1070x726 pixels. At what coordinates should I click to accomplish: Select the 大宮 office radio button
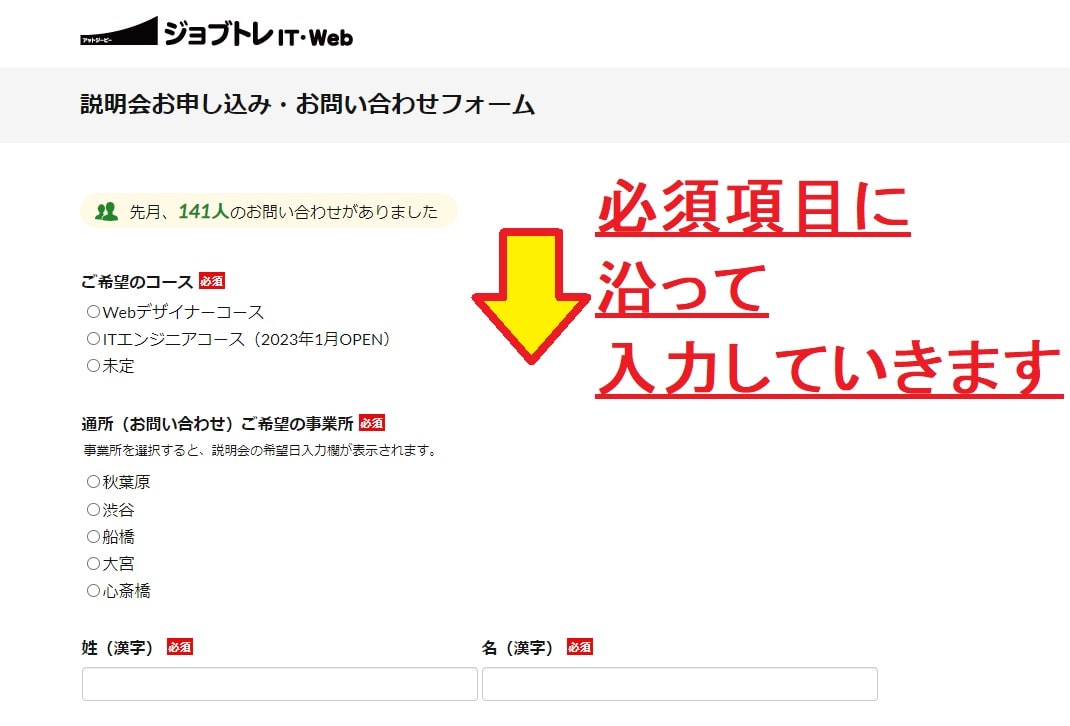(x=93, y=564)
